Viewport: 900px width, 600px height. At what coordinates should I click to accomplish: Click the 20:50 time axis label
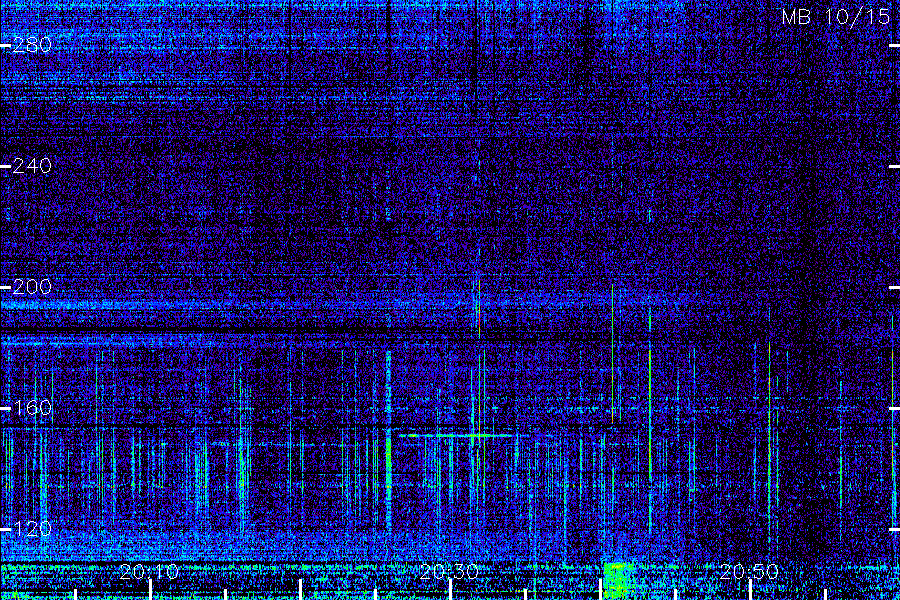[x=749, y=572]
